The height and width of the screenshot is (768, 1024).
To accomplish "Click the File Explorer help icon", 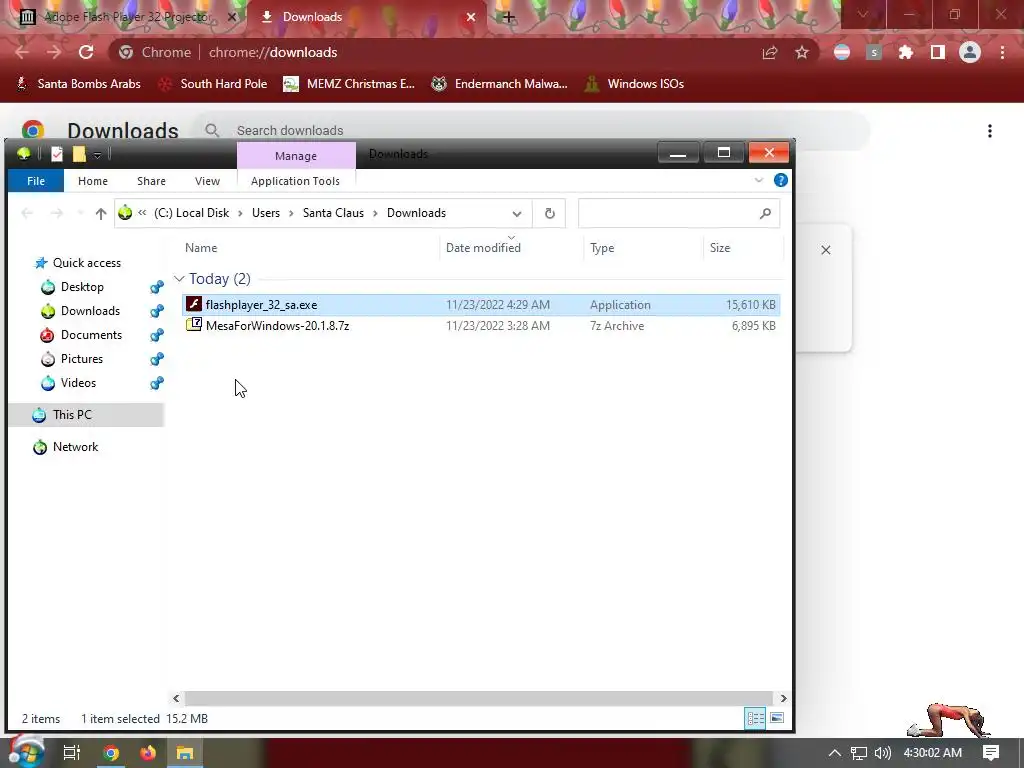I will (780, 180).
